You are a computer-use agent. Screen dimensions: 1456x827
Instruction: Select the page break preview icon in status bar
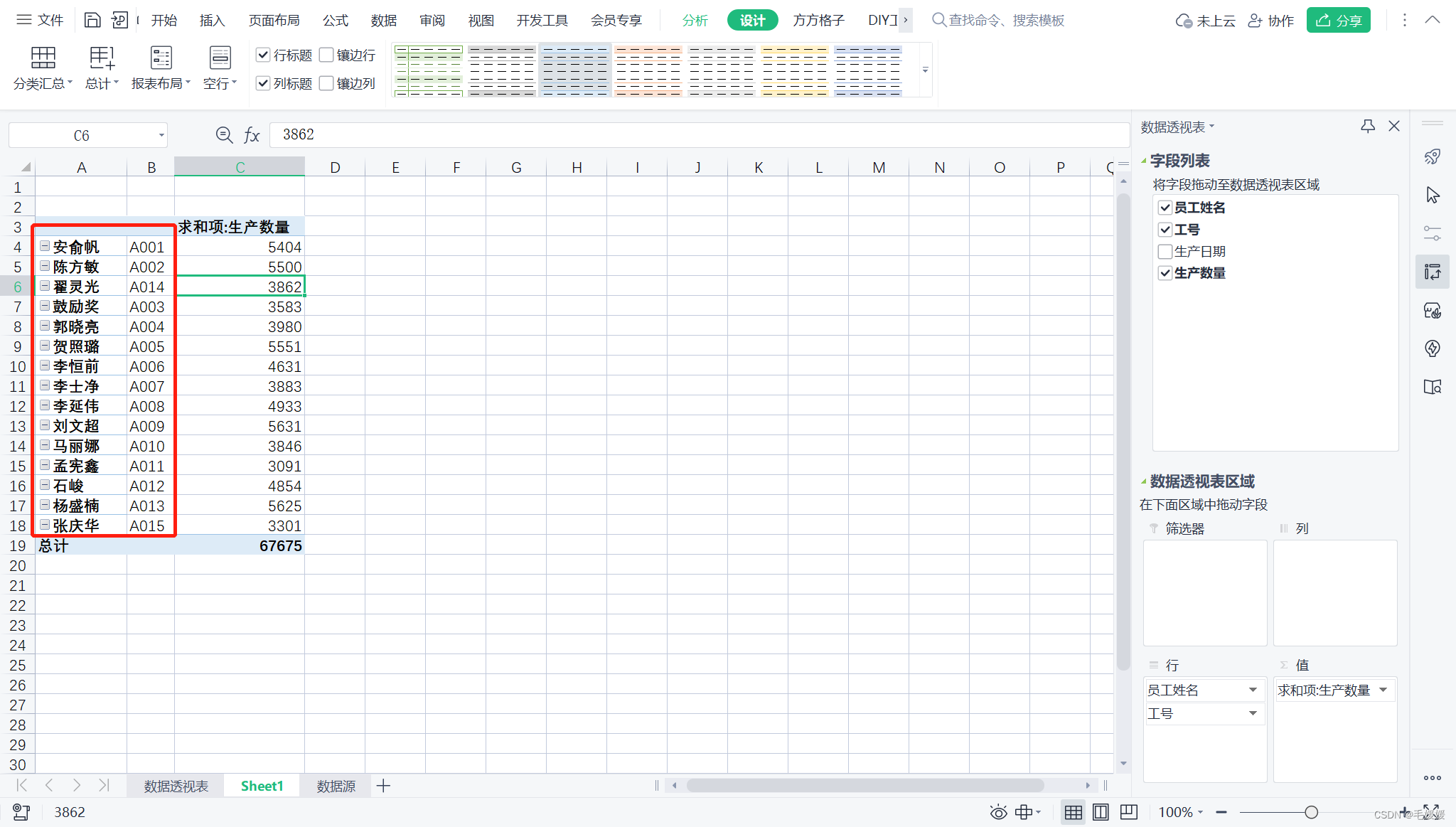1128,812
